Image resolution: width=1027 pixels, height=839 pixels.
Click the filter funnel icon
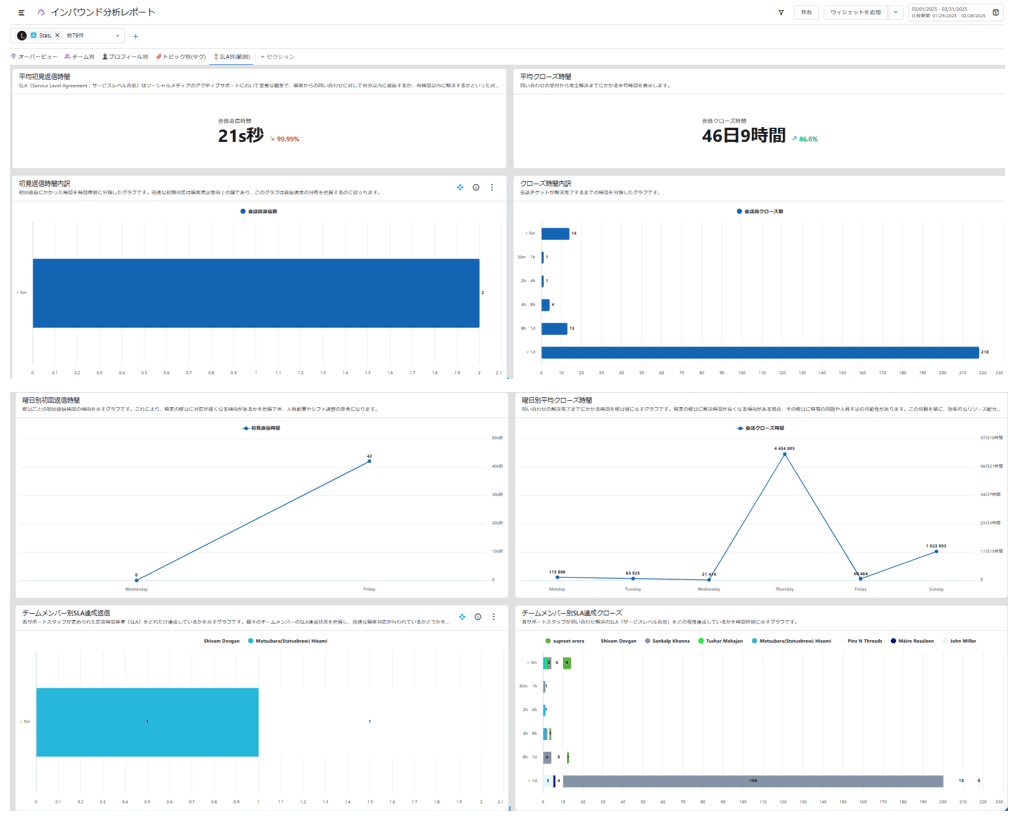click(x=781, y=13)
